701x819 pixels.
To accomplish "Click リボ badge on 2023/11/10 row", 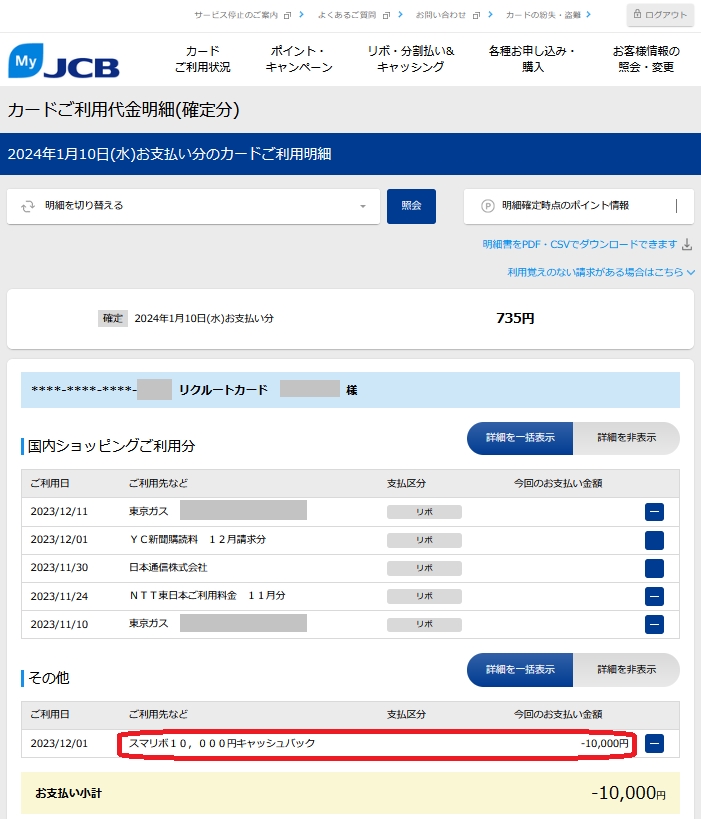I will (424, 624).
